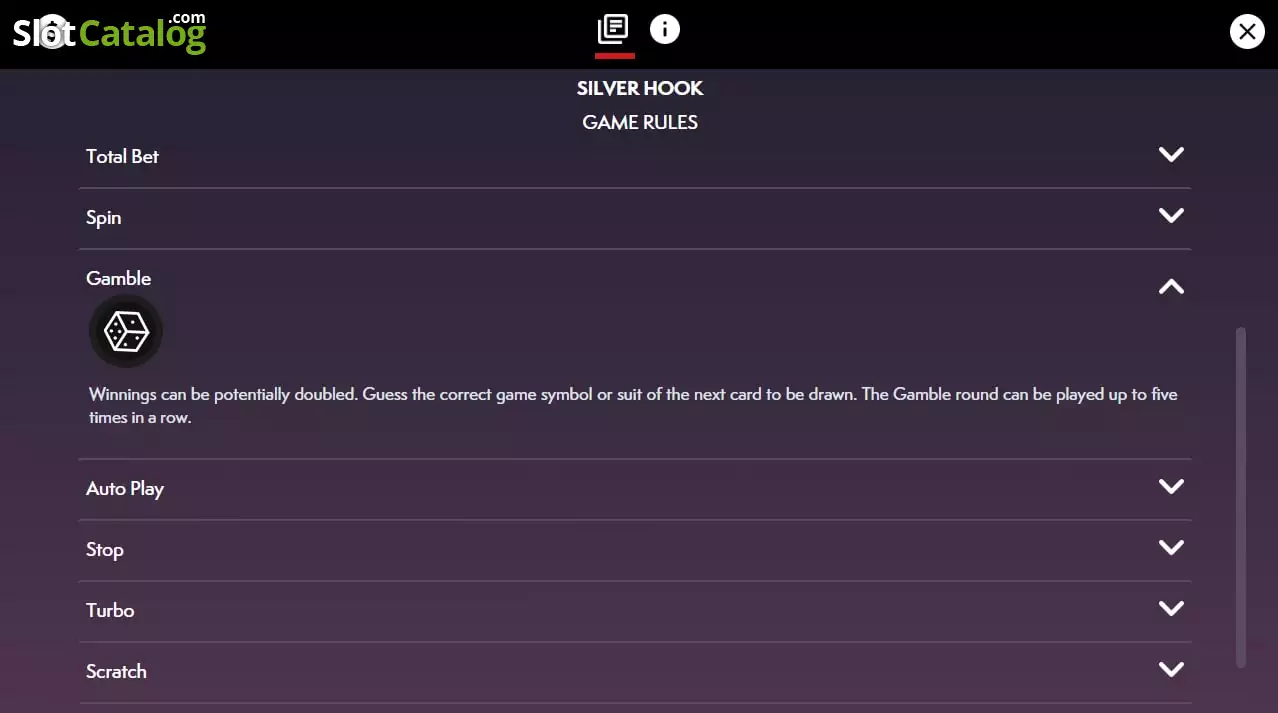Open the game rules document tab icon
The image size is (1278, 713).
point(613,29)
